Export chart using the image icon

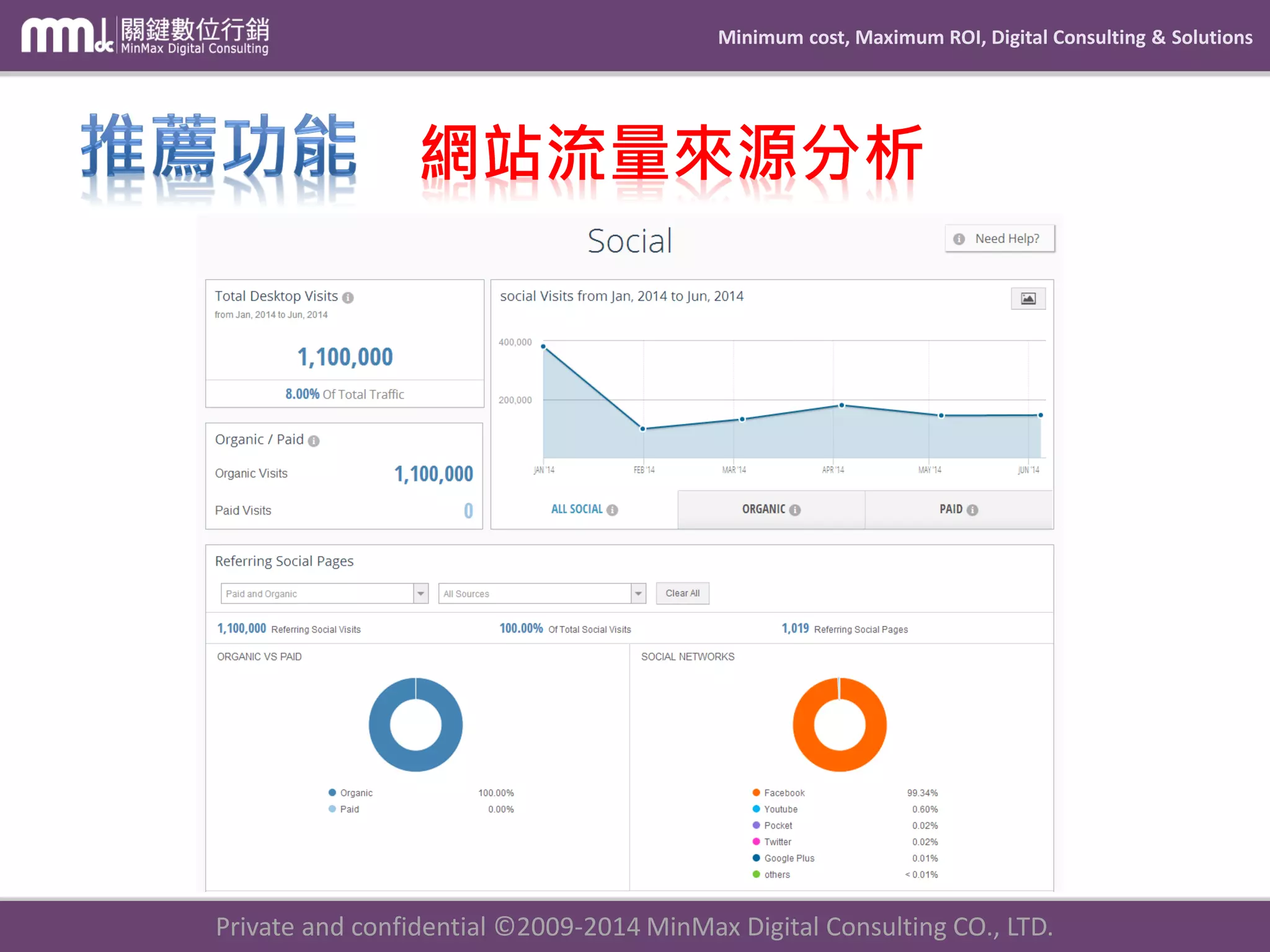pyautogui.click(x=1028, y=298)
